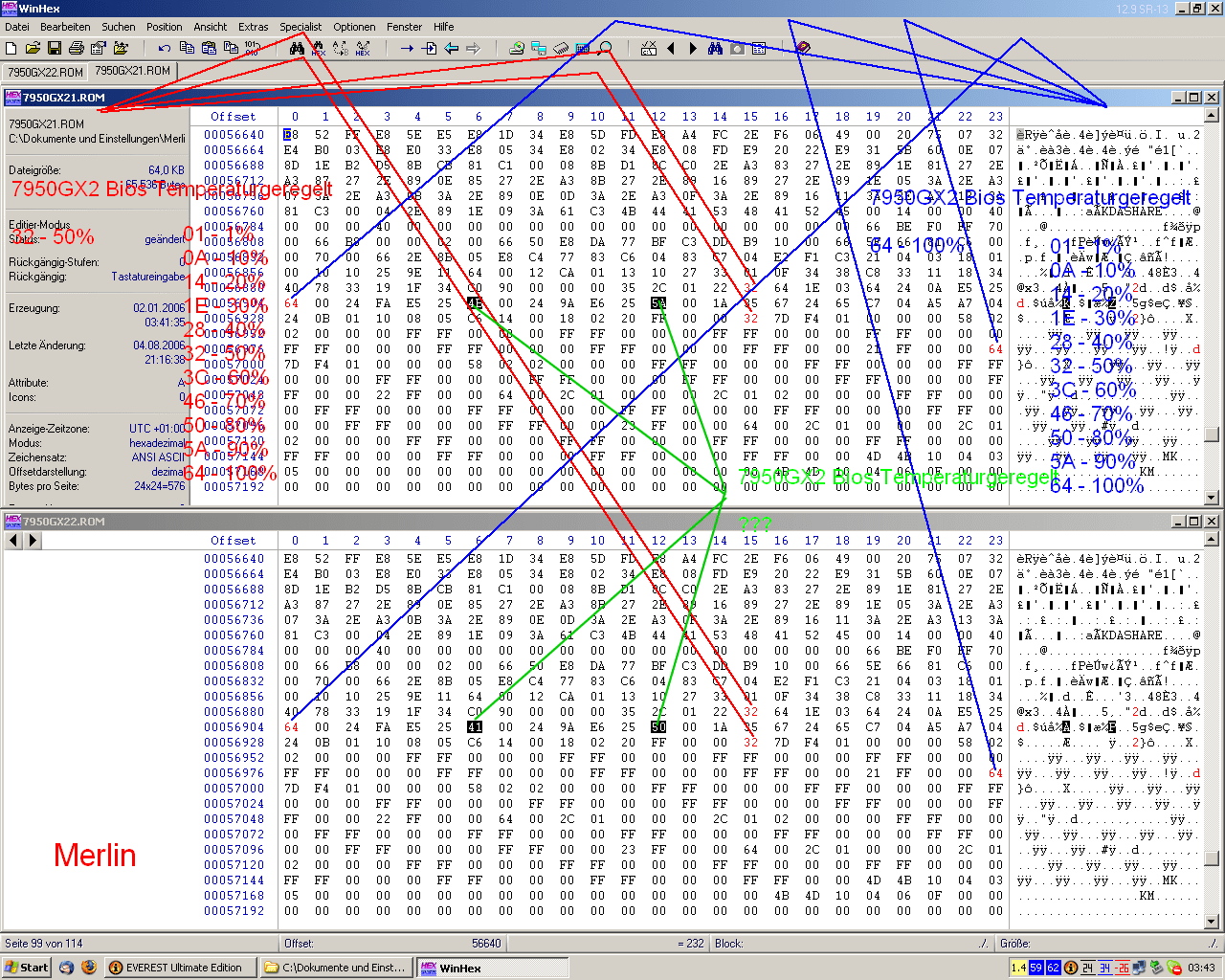The width and height of the screenshot is (1225, 980).
Task: Click the binoculars Find Text icon
Action: click(297, 48)
